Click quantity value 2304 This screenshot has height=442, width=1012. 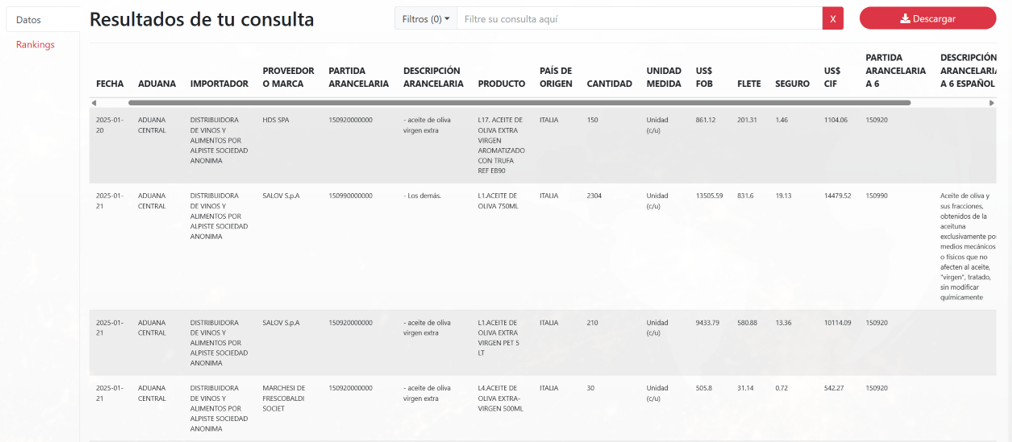click(594, 196)
